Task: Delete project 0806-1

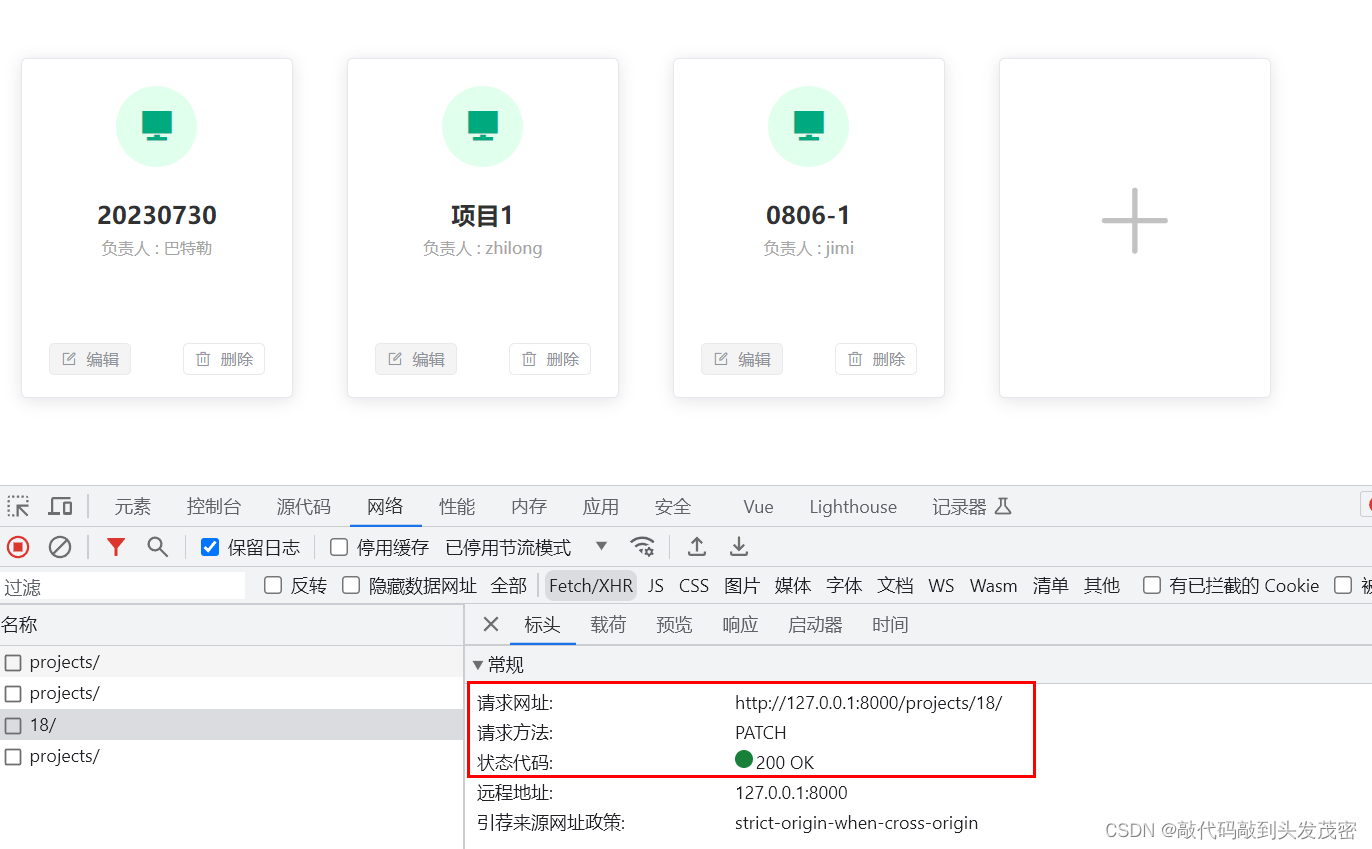Action: click(876, 359)
